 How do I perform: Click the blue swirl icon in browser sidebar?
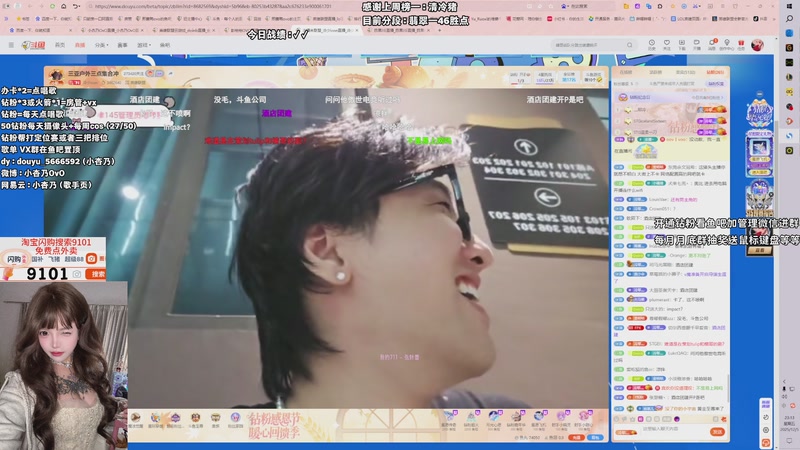click(789, 136)
